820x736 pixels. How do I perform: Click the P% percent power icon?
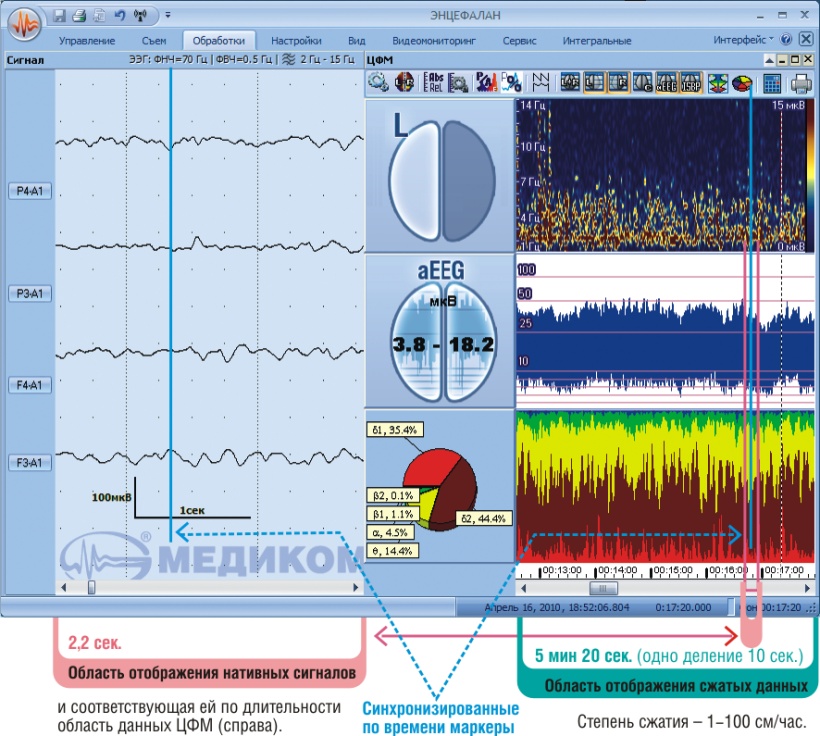(511, 82)
